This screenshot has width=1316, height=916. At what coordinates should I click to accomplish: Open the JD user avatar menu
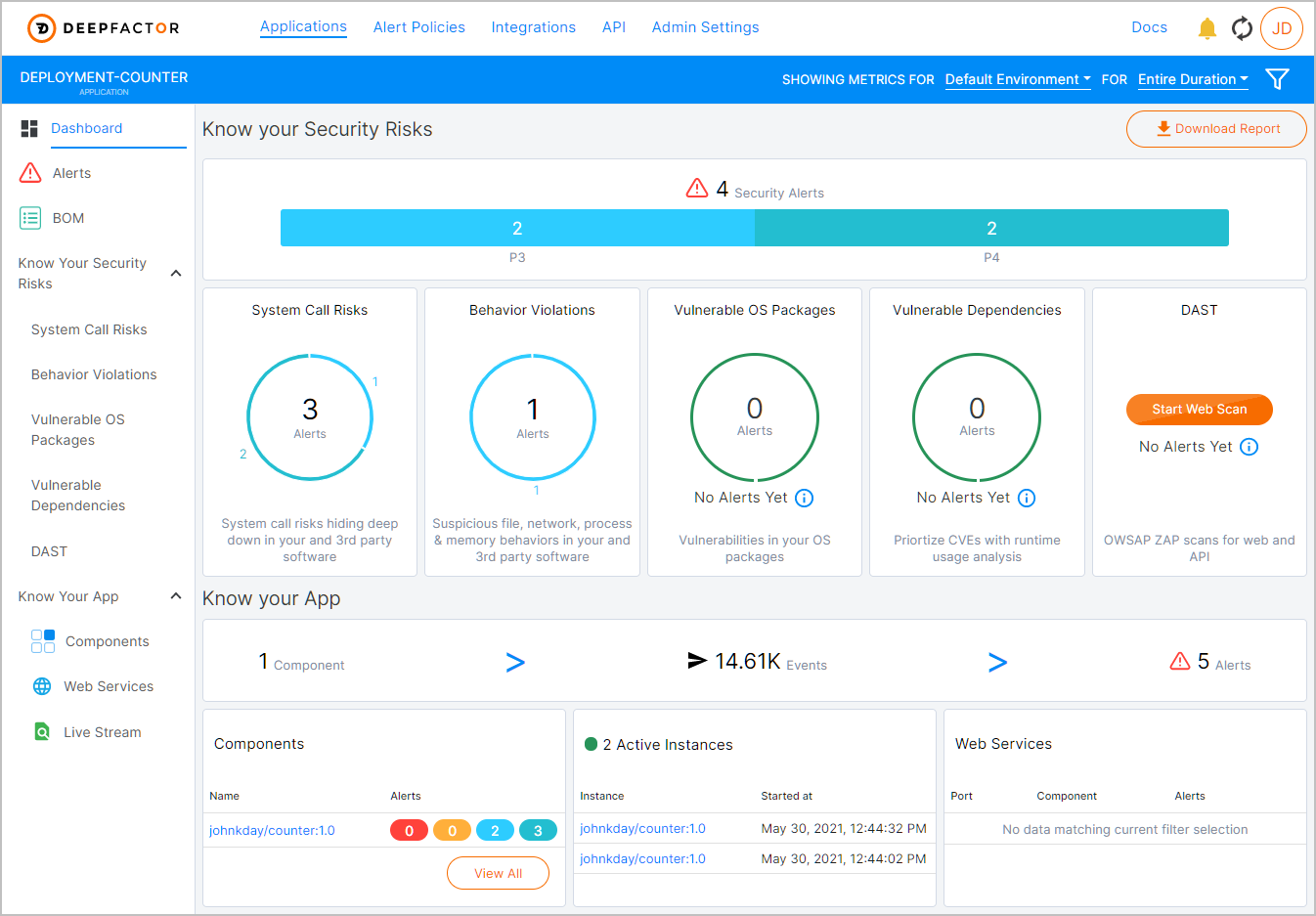click(1282, 28)
